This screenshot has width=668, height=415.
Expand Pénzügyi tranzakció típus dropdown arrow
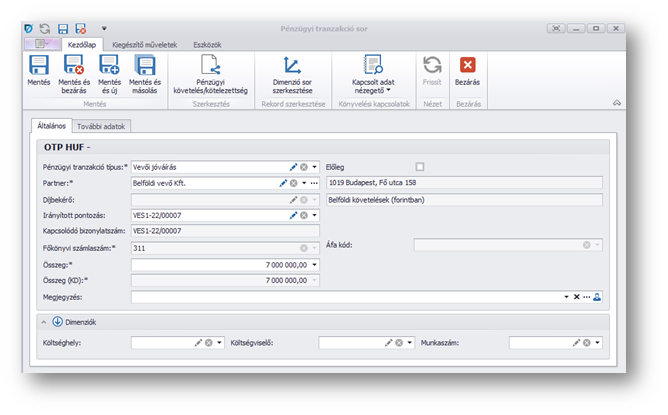[314, 167]
